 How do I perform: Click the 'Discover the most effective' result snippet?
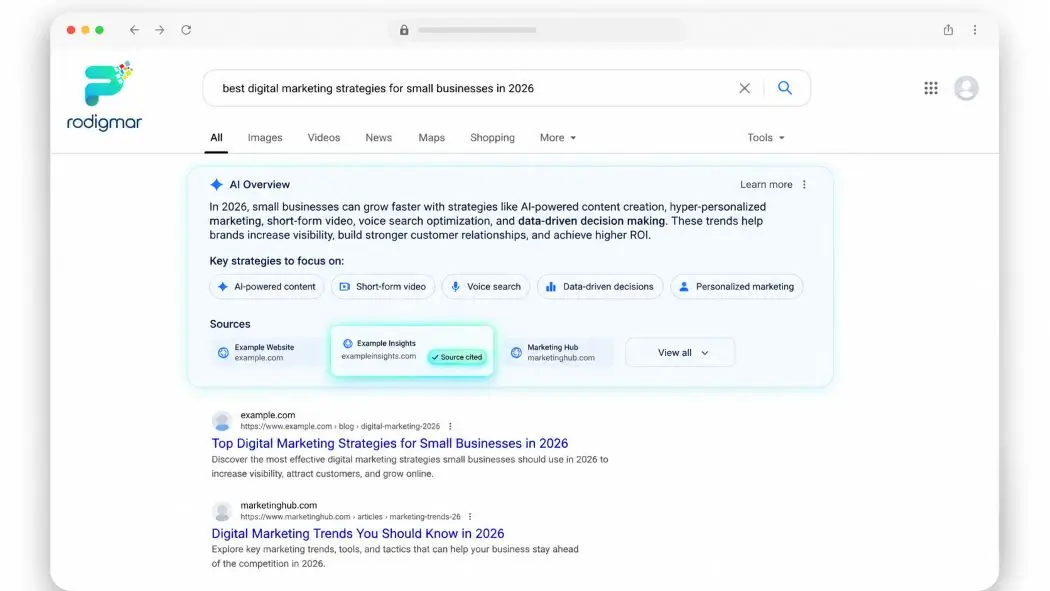tap(410, 467)
